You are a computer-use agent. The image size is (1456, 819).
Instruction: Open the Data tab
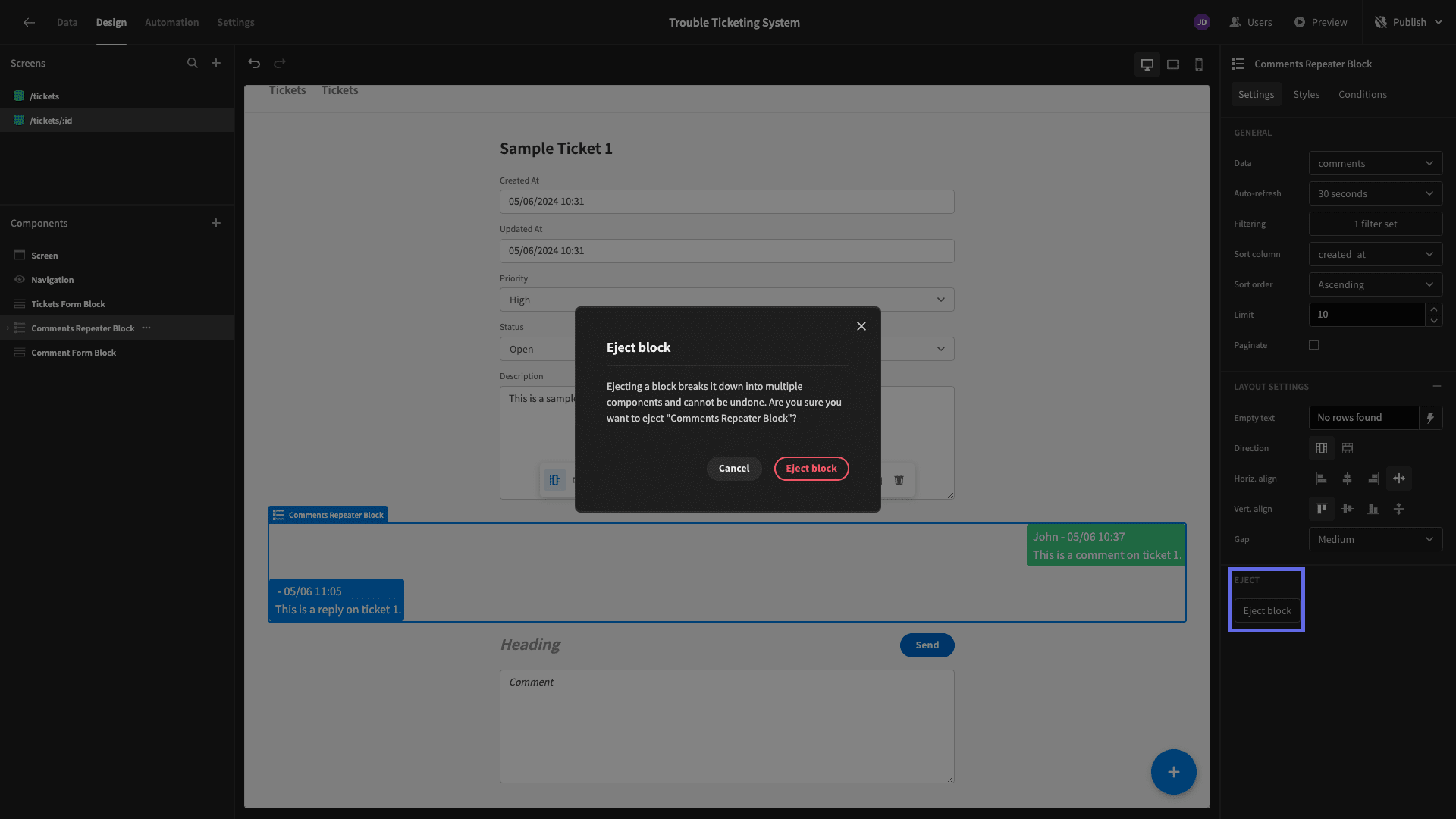[x=67, y=23]
